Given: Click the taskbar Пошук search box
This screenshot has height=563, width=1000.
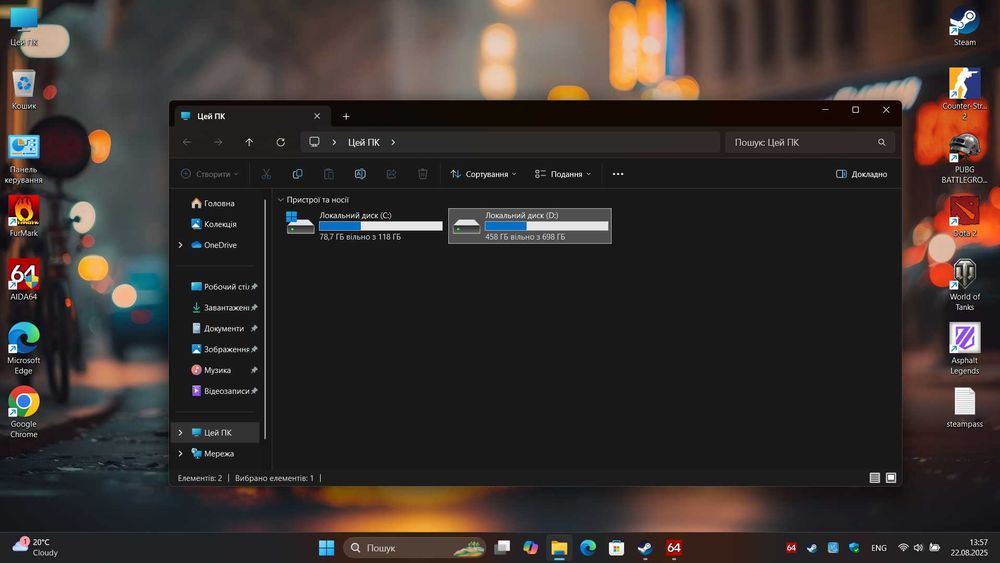Looking at the screenshot, I should [415, 548].
